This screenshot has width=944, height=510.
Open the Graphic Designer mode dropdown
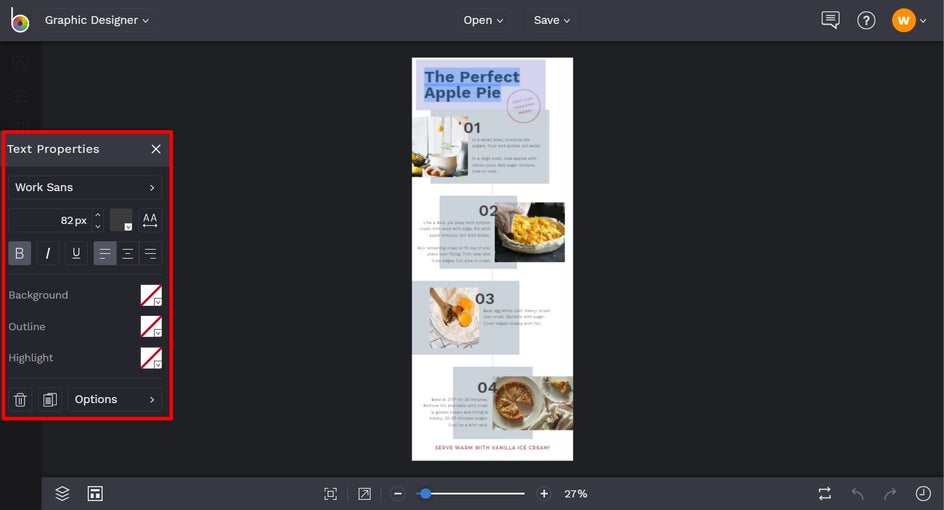coord(96,20)
